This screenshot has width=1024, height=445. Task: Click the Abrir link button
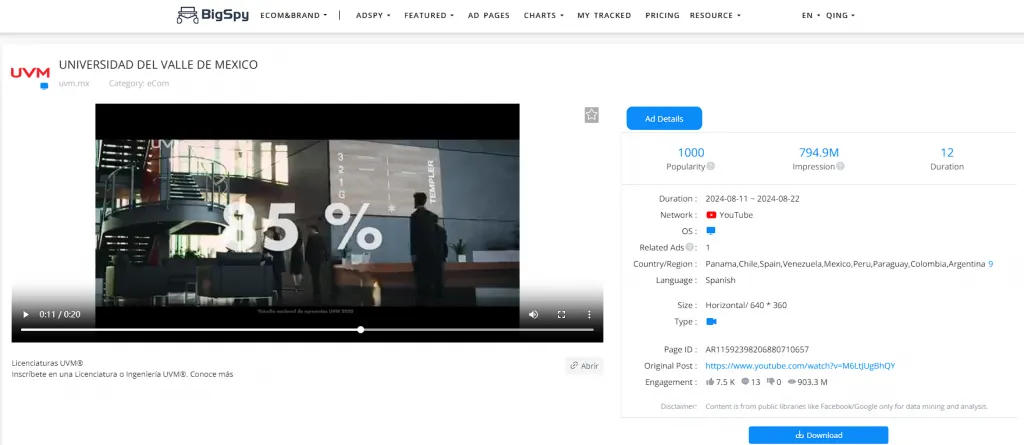tap(584, 366)
